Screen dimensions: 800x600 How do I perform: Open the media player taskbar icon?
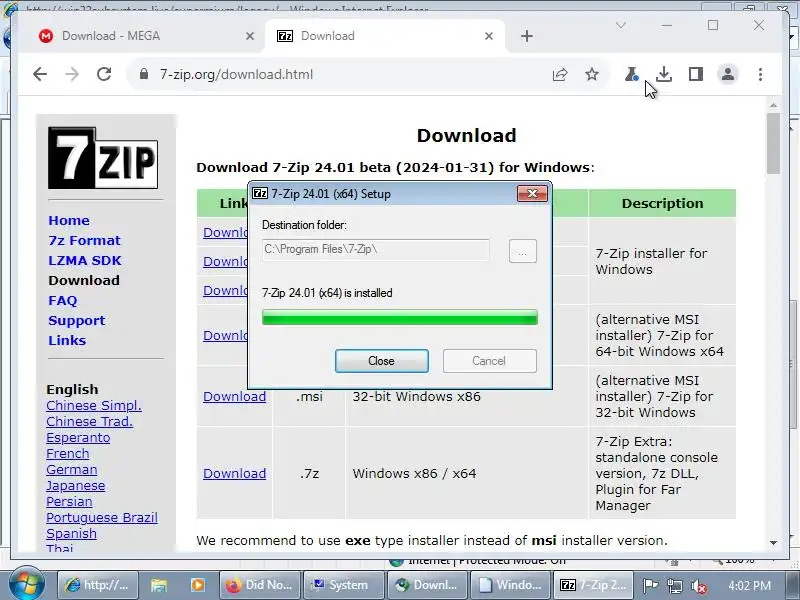(197, 585)
